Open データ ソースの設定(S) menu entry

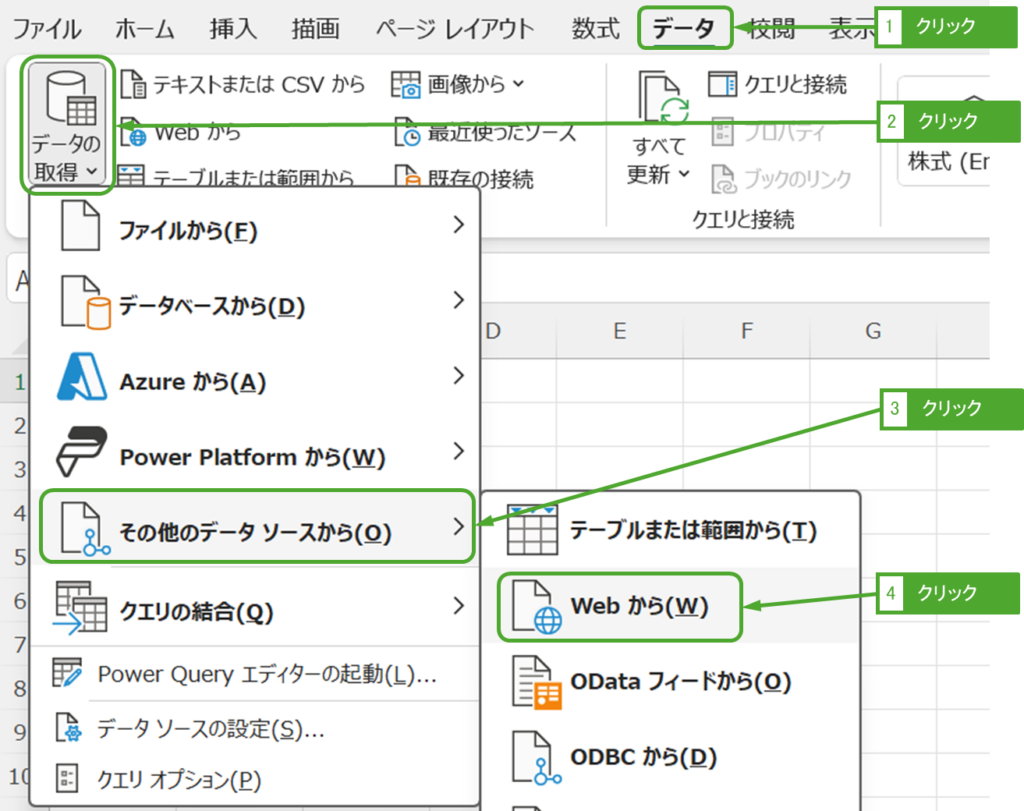pos(255,727)
